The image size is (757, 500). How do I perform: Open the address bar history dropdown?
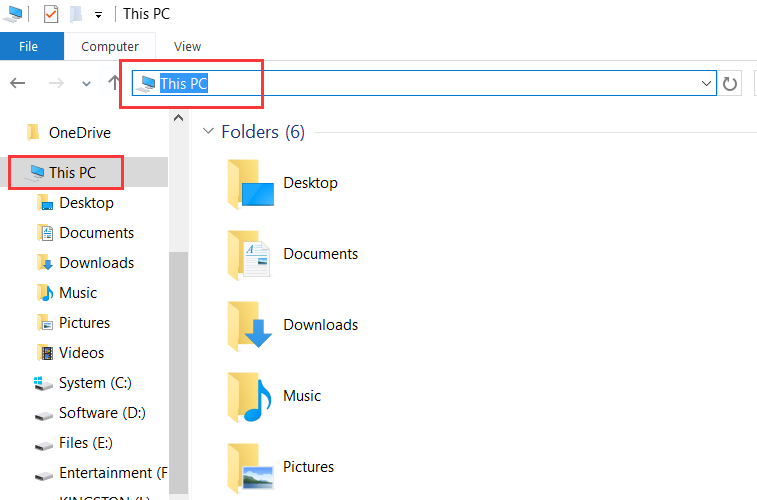click(x=707, y=84)
